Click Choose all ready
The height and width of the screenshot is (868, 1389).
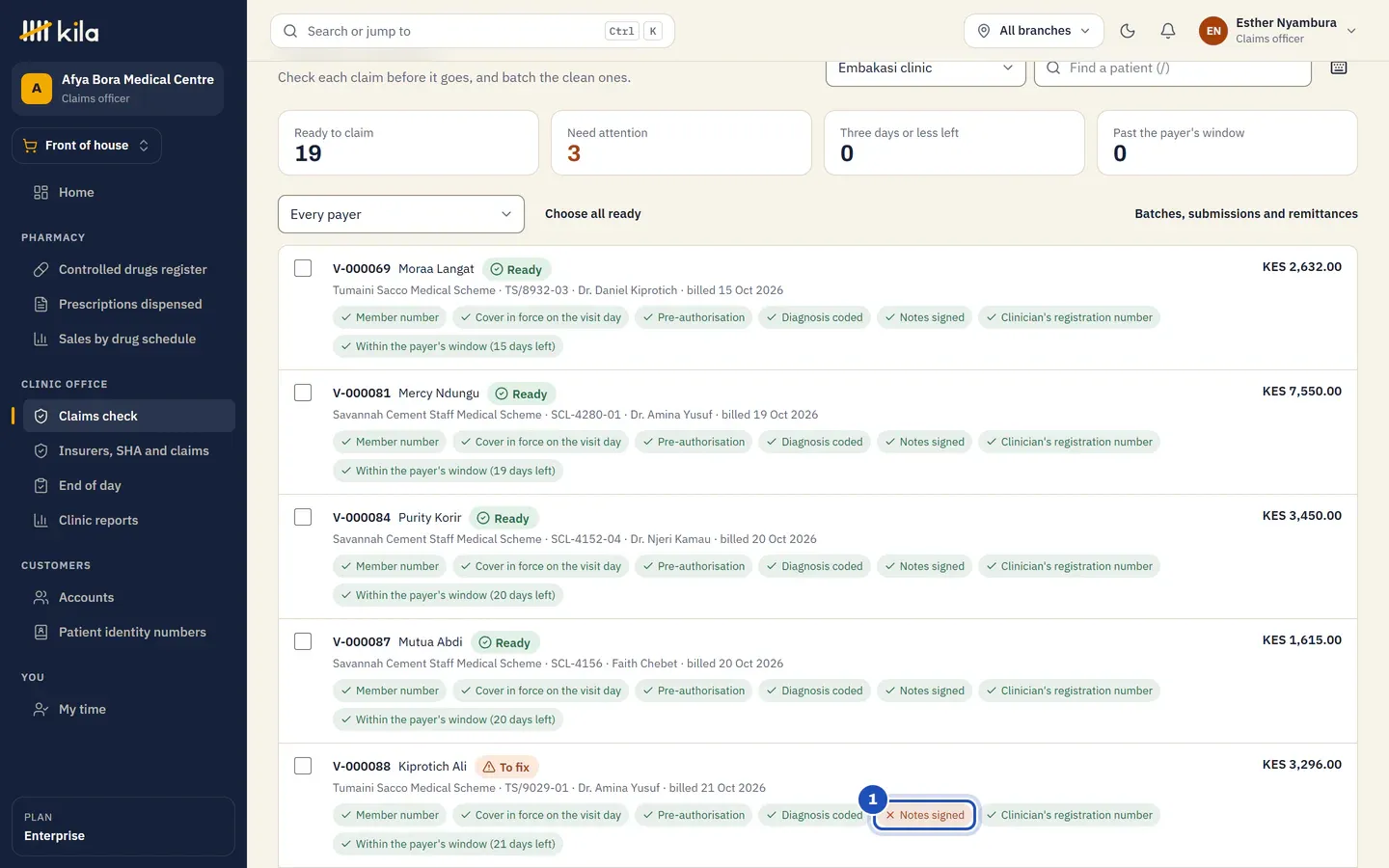pos(592,214)
